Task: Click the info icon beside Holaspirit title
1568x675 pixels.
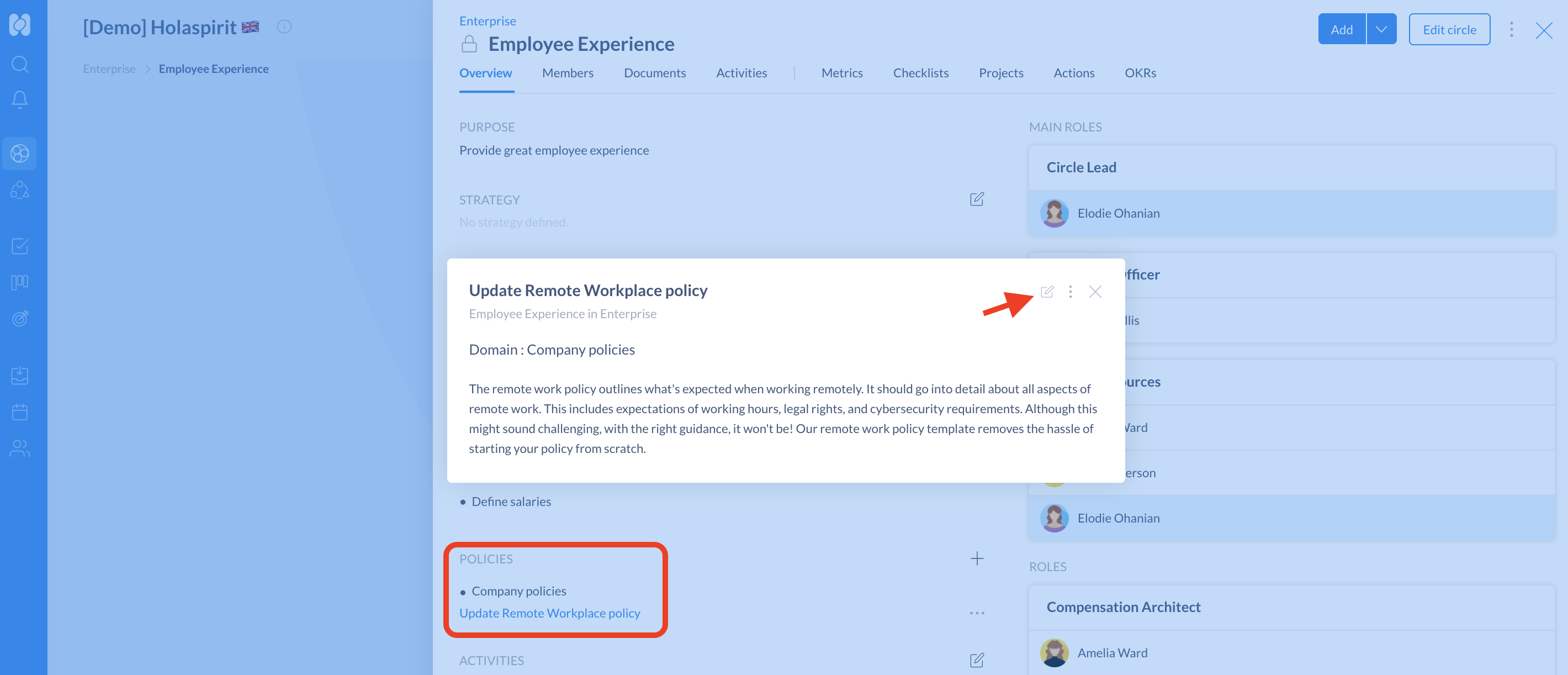Action: pyautogui.click(x=284, y=27)
